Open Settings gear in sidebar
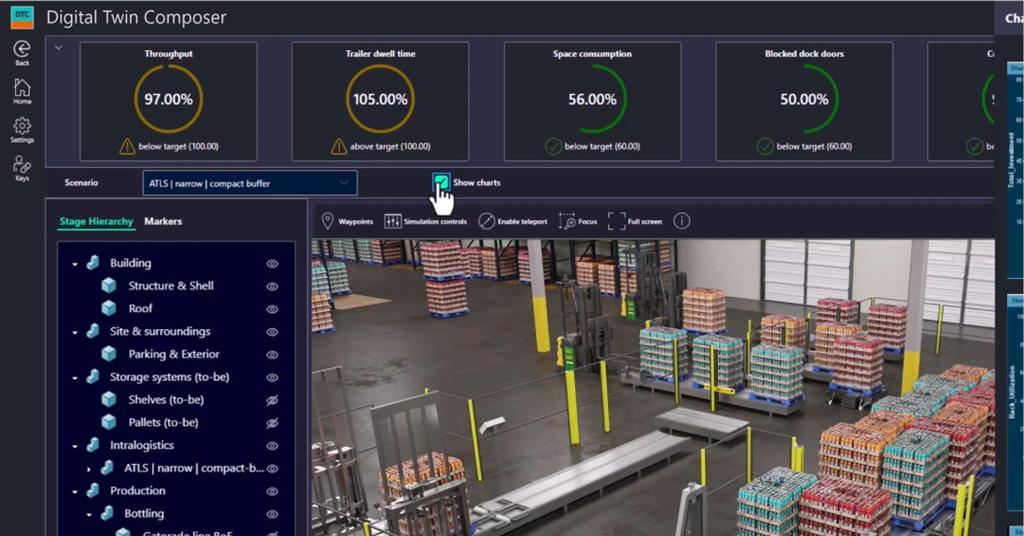 [x=22, y=125]
